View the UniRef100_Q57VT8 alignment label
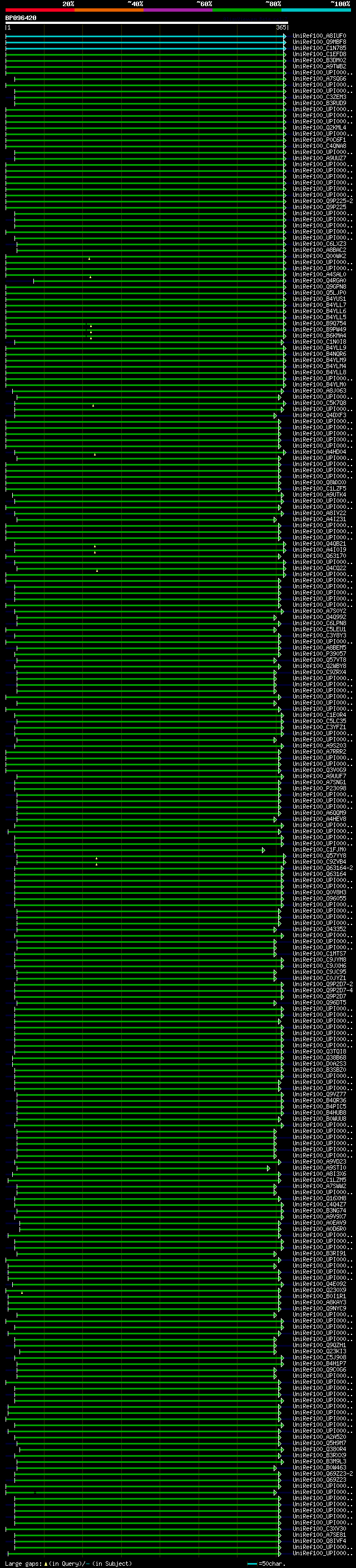 pyautogui.click(x=319, y=660)
